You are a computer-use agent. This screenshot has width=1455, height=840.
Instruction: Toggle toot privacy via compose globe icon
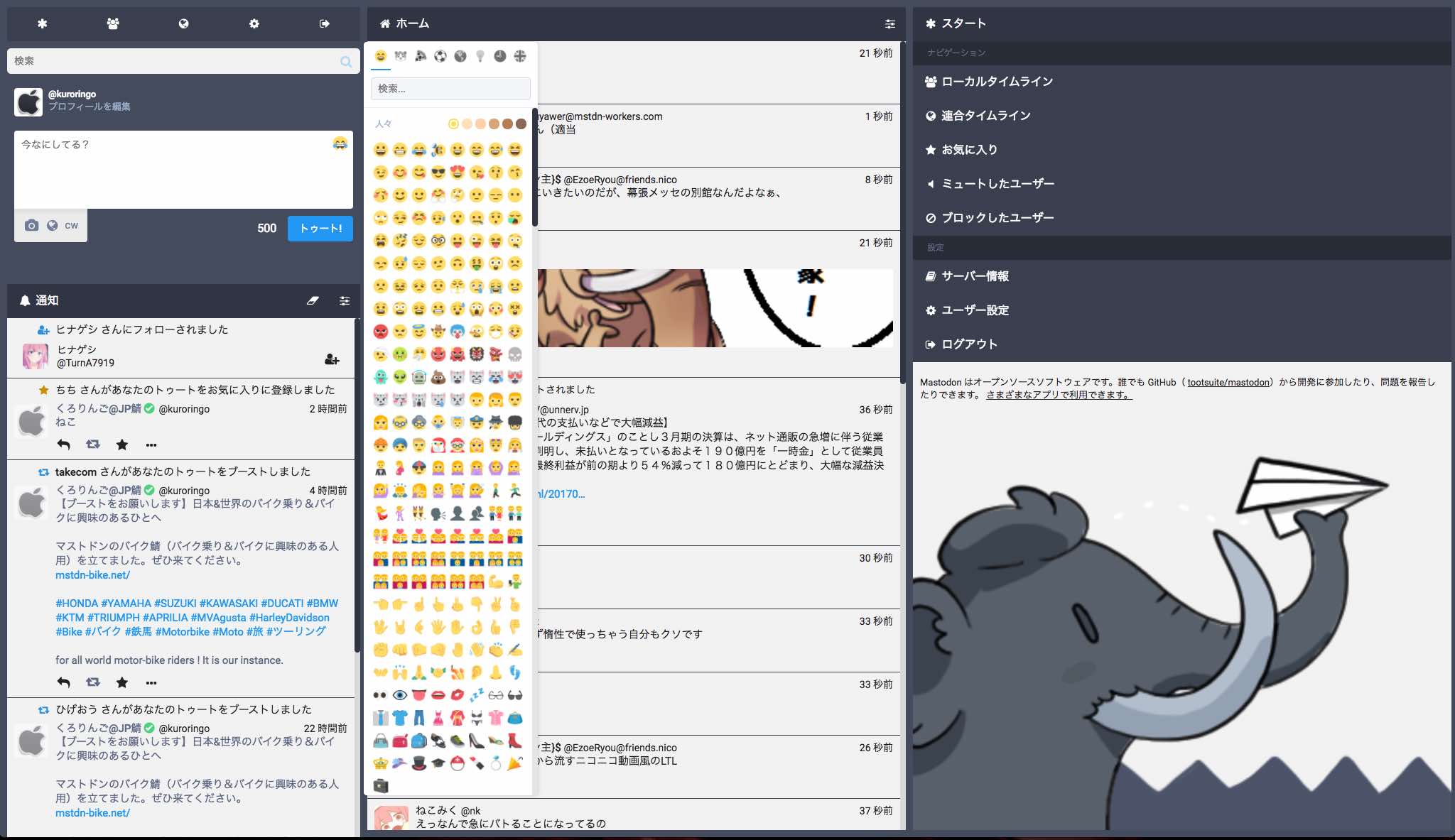click(53, 225)
